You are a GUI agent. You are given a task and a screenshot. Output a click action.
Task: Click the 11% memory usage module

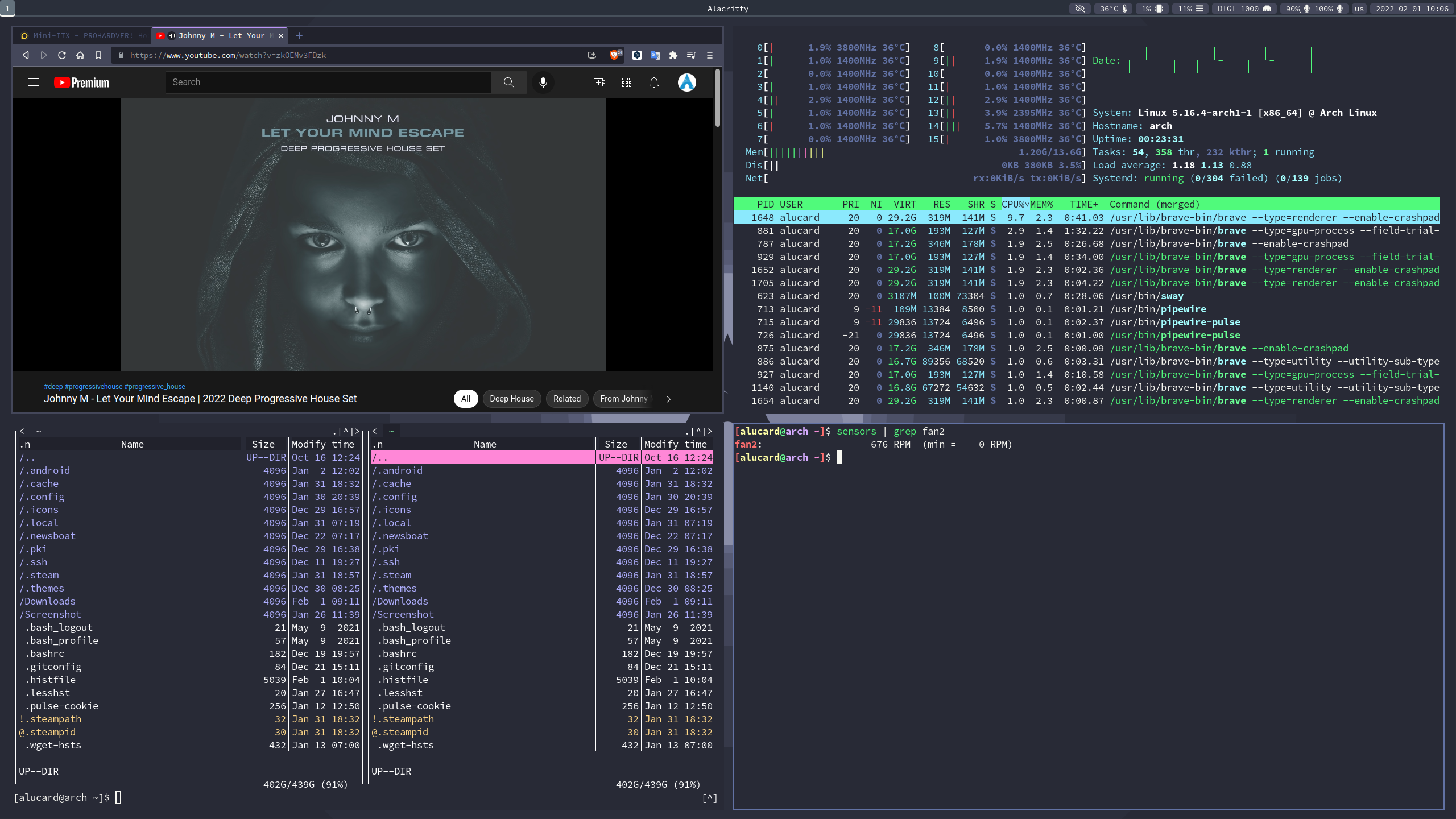click(x=1190, y=9)
